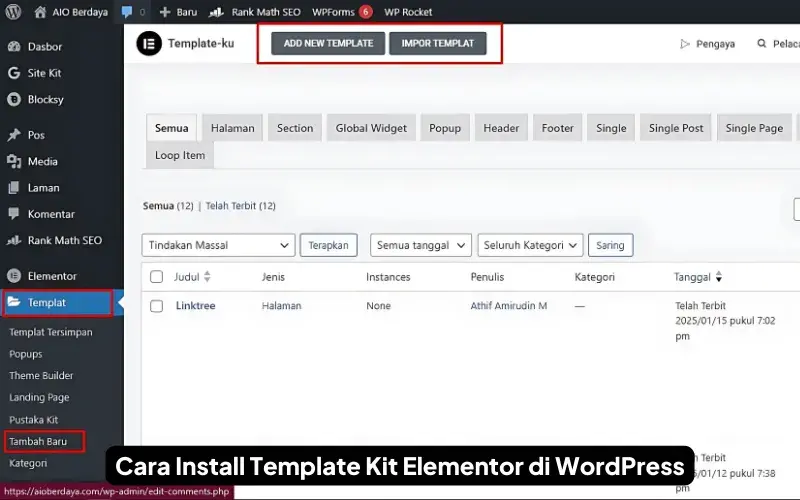Tick the checkbox for Linktree row
Viewport: 800px width, 500px height.
click(x=157, y=306)
